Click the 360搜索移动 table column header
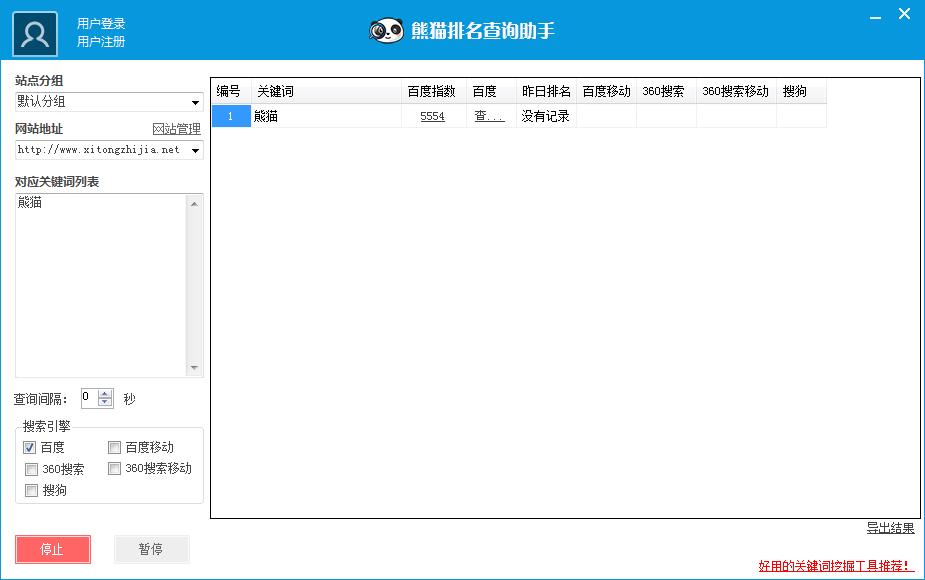 click(x=736, y=91)
